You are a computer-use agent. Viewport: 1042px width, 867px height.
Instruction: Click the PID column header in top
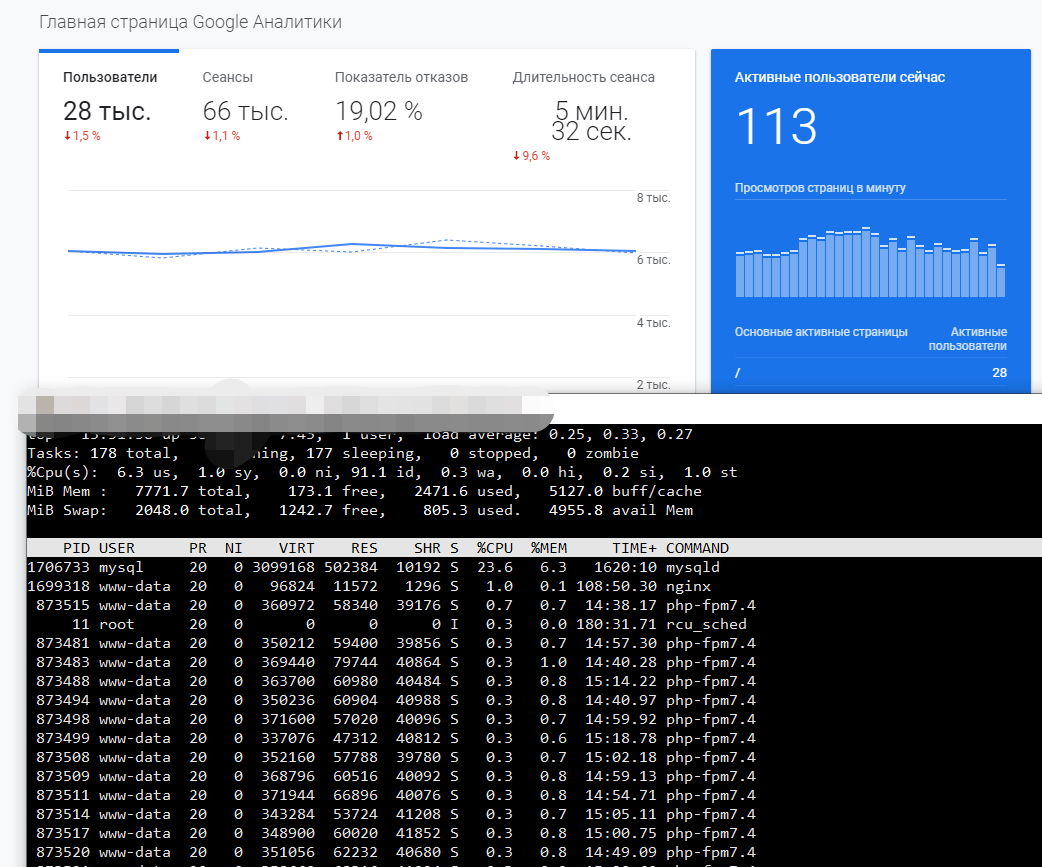pyautogui.click(x=76, y=548)
